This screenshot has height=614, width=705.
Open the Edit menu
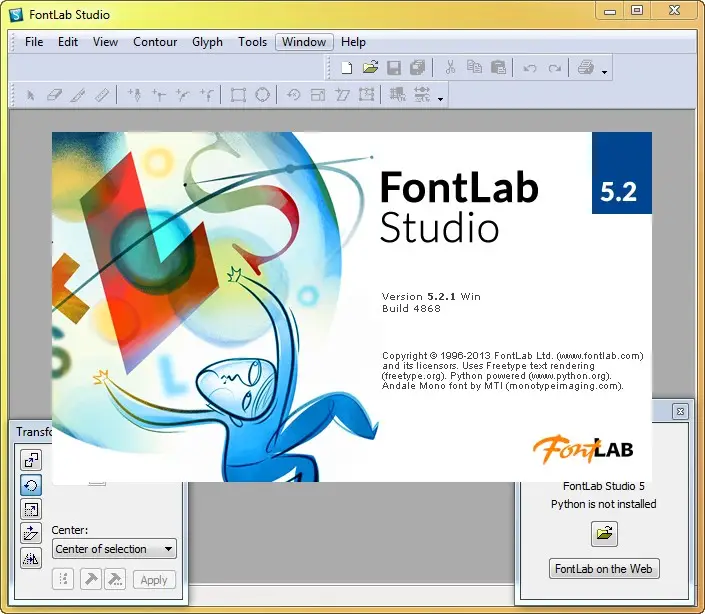click(68, 42)
